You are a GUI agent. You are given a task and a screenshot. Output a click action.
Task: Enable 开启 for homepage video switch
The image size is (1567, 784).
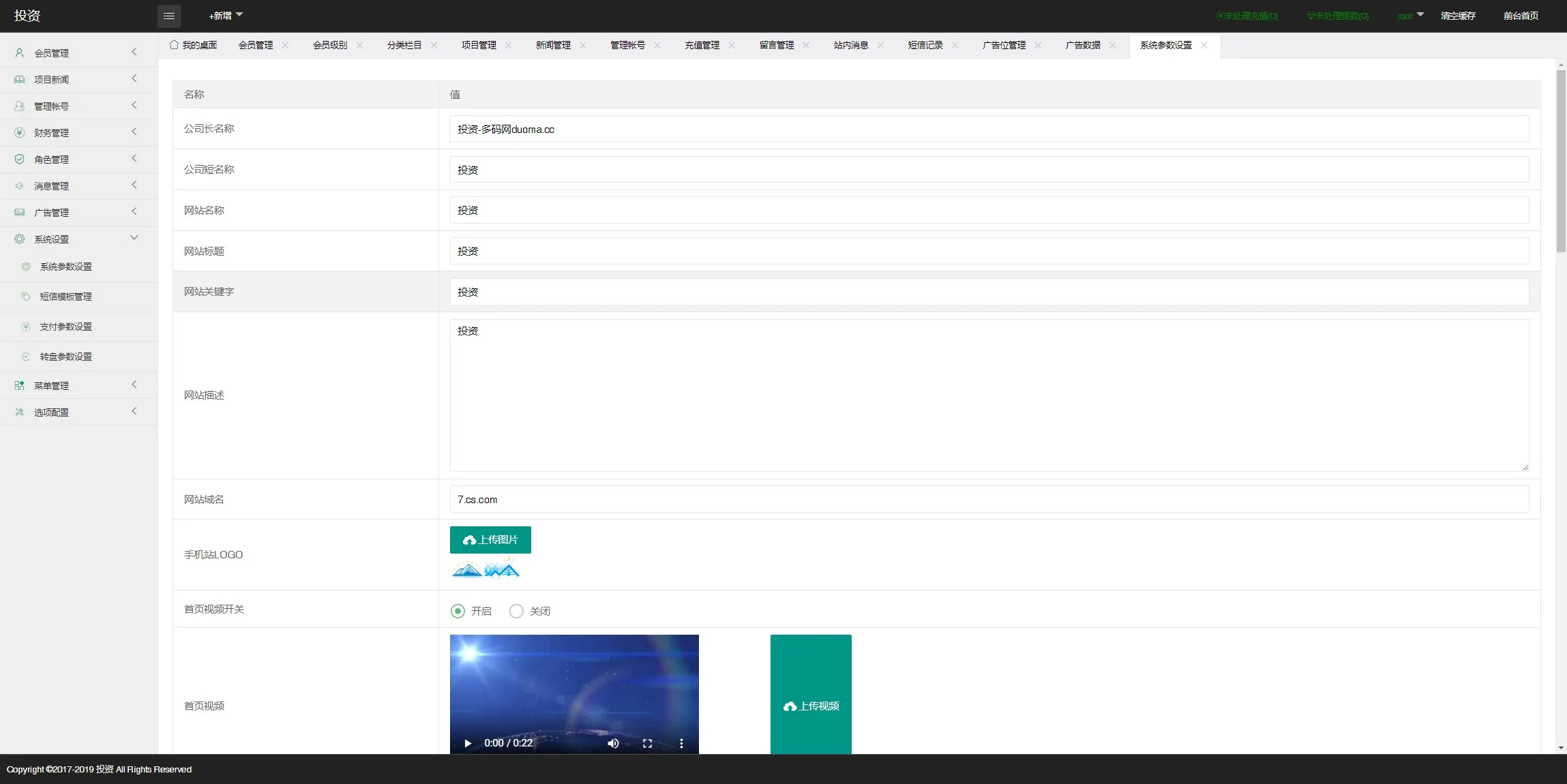pyautogui.click(x=456, y=611)
